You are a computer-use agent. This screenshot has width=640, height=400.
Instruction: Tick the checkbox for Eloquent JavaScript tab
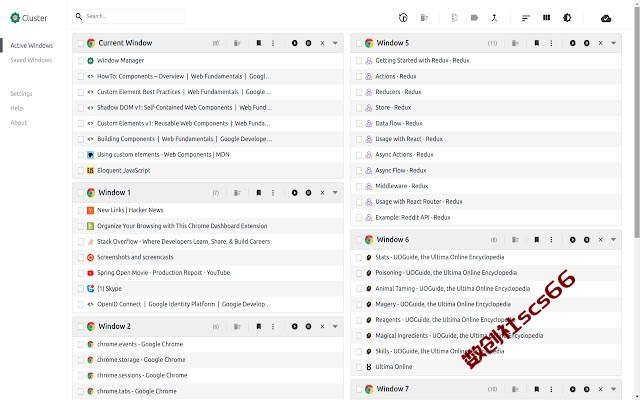coord(80,171)
